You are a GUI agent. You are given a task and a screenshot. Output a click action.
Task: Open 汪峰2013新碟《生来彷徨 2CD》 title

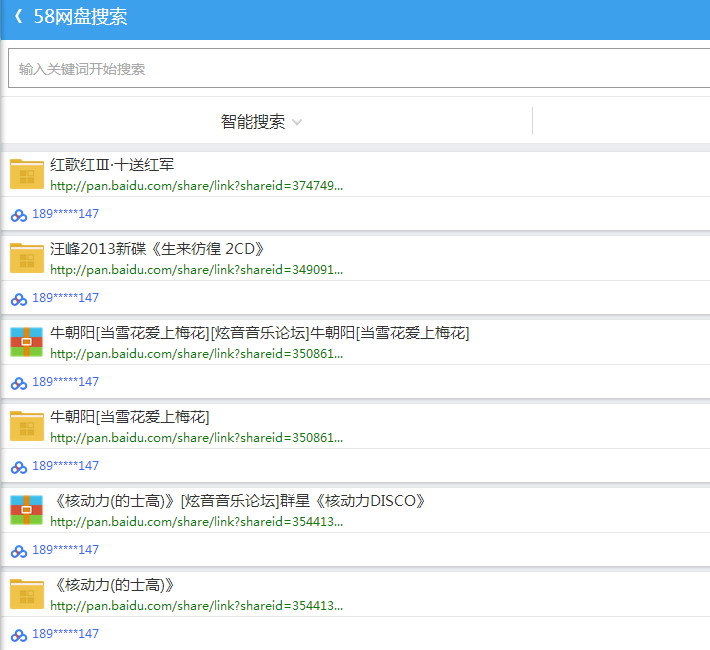click(x=157, y=249)
